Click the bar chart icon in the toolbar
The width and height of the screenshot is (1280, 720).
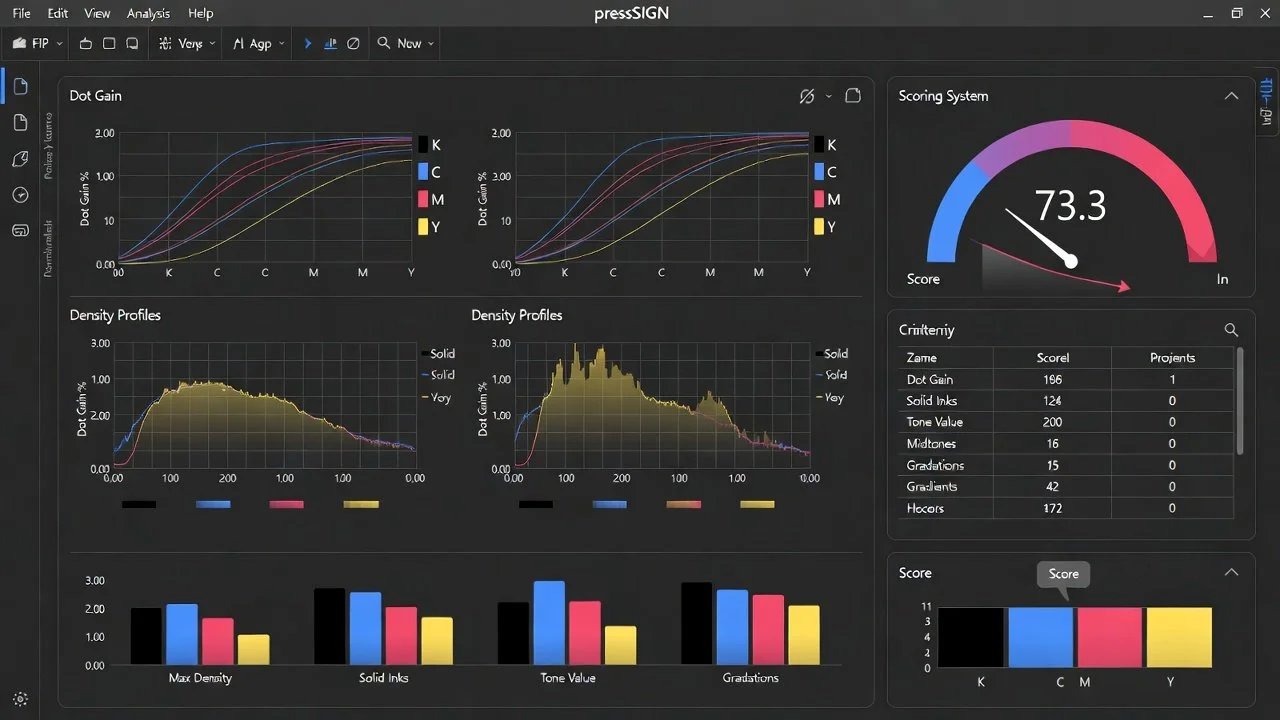click(331, 43)
